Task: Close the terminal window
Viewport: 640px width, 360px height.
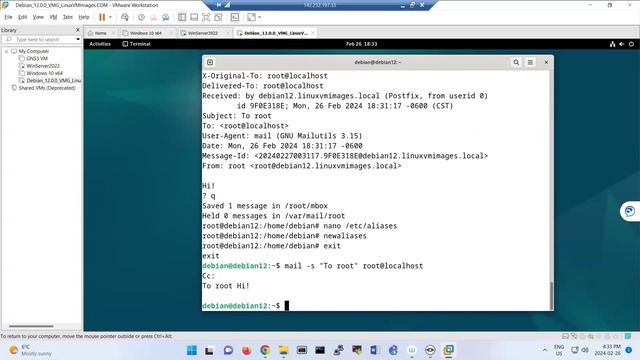Action: [x=546, y=62]
